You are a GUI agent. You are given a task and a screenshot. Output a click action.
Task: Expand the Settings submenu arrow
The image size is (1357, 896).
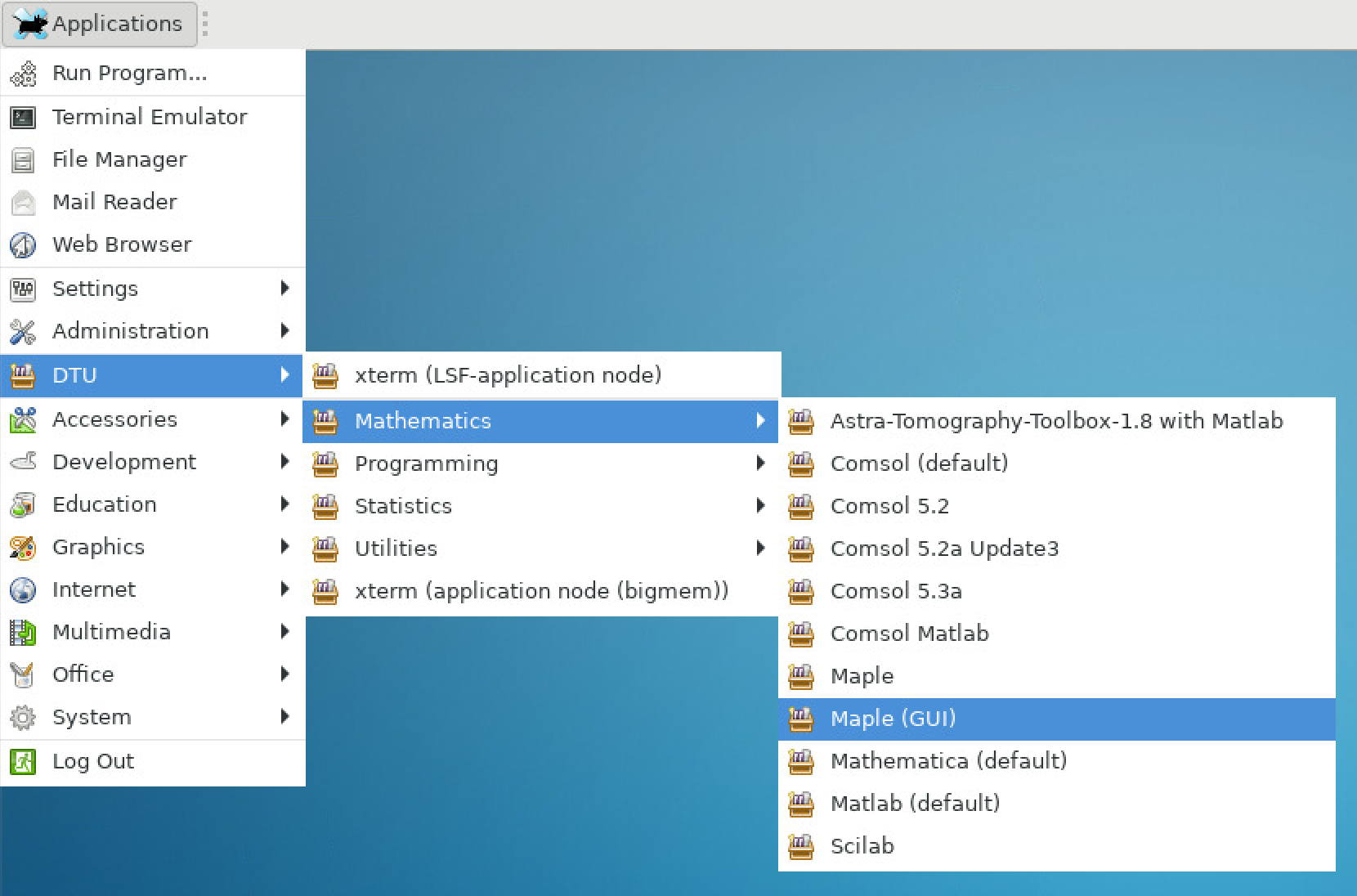(x=284, y=288)
